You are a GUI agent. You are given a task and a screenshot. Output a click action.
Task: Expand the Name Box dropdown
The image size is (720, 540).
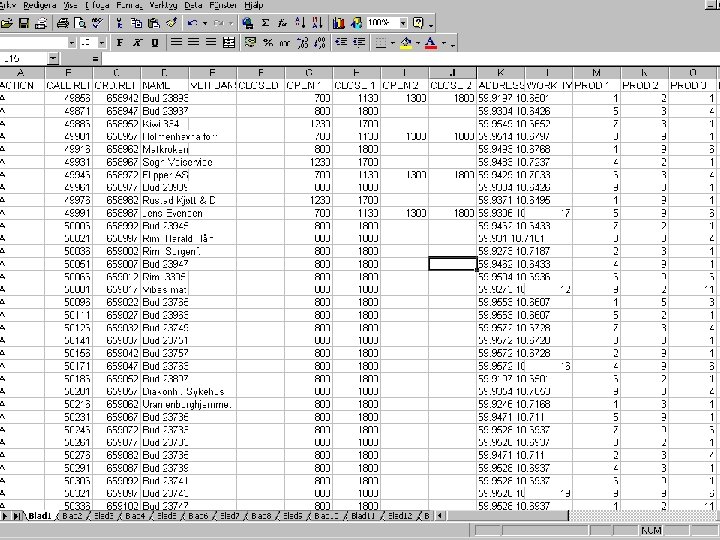(x=53, y=58)
